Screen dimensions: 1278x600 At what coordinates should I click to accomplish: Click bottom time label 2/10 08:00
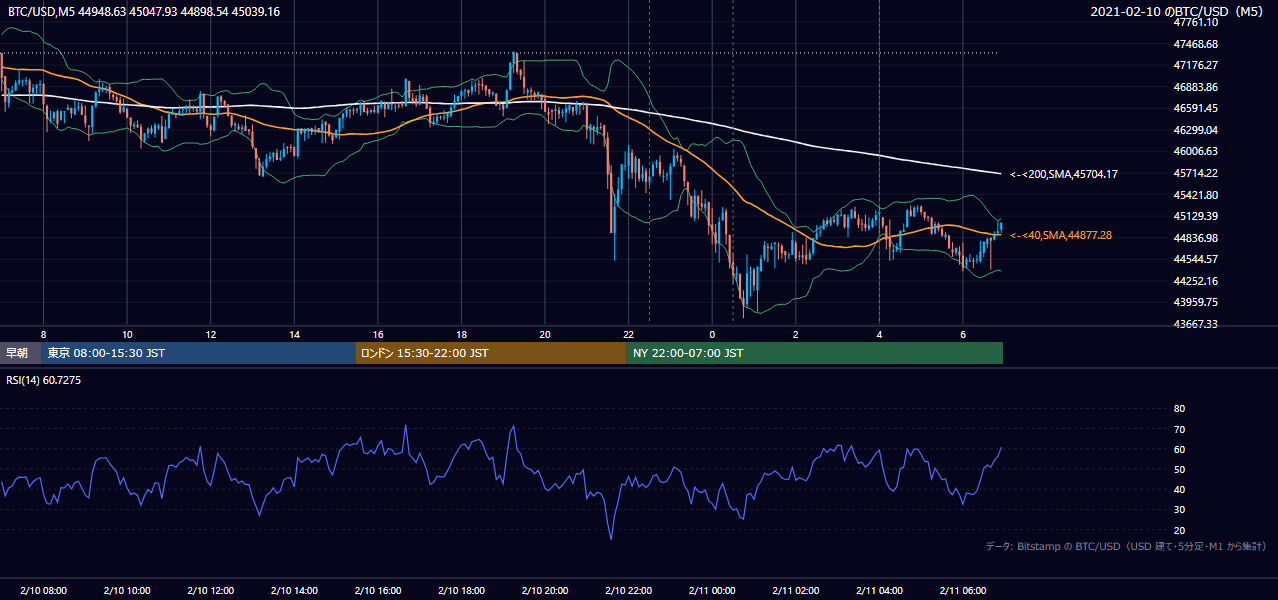(x=43, y=591)
